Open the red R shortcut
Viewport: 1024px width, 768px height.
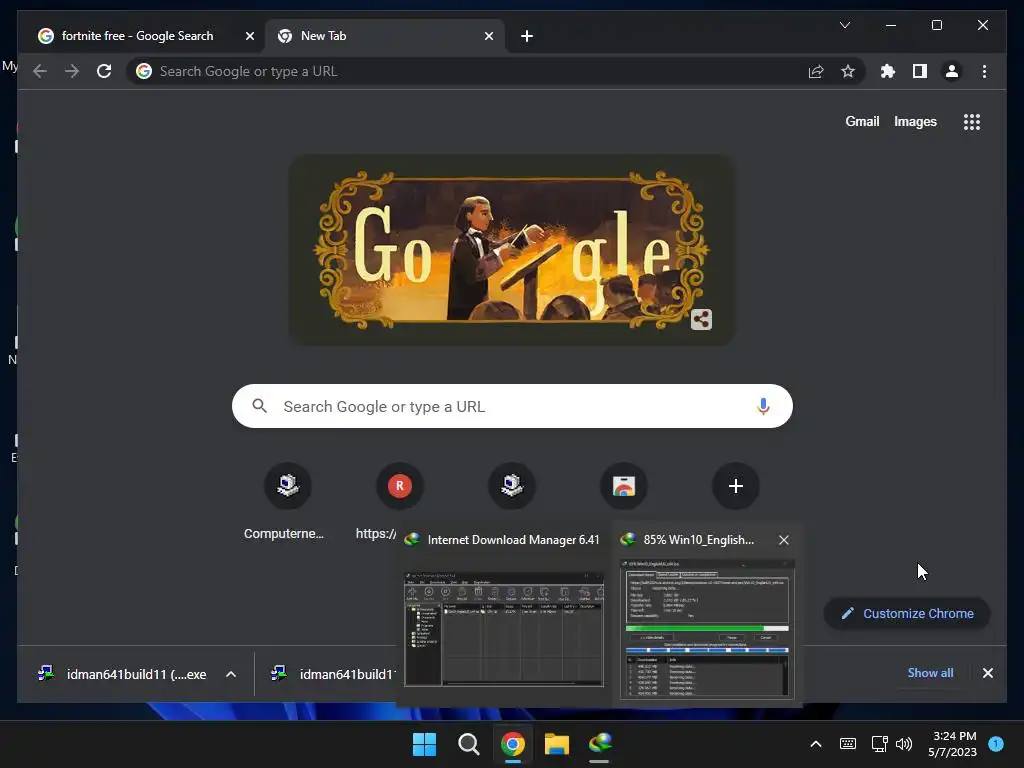point(400,486)
